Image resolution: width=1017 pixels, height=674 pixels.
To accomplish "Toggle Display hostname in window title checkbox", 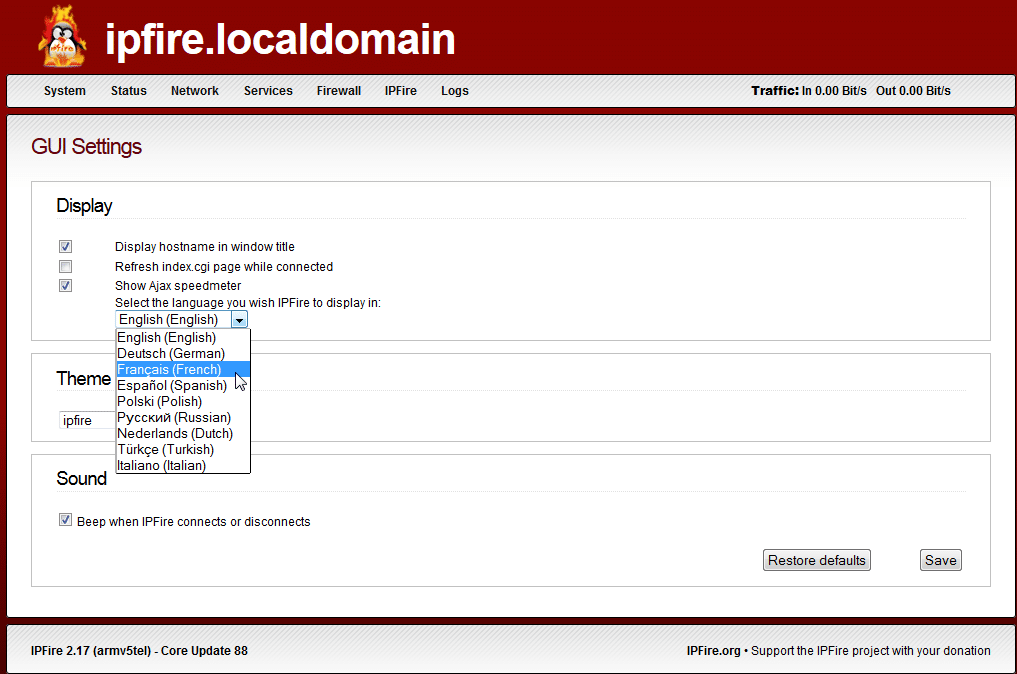I will tap(66, 247).
